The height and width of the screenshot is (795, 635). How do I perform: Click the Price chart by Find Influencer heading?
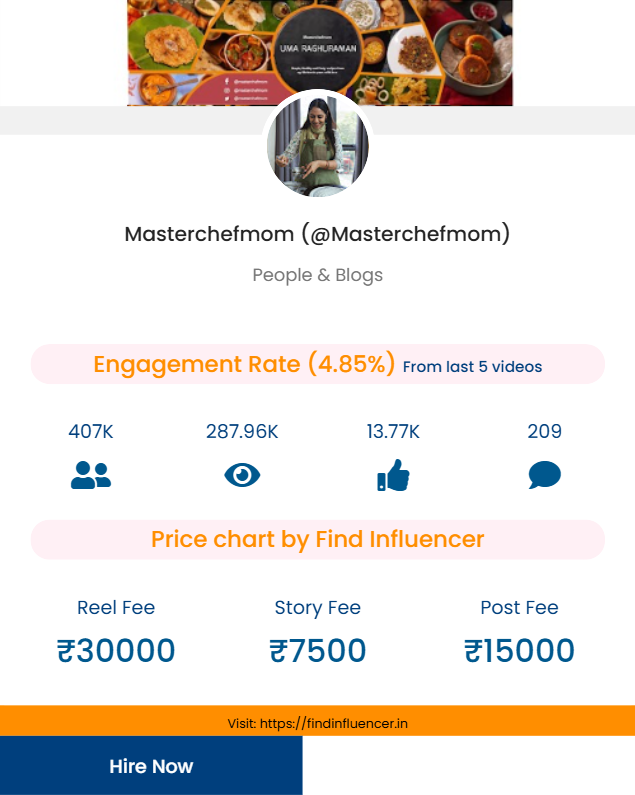click(317, 540)
